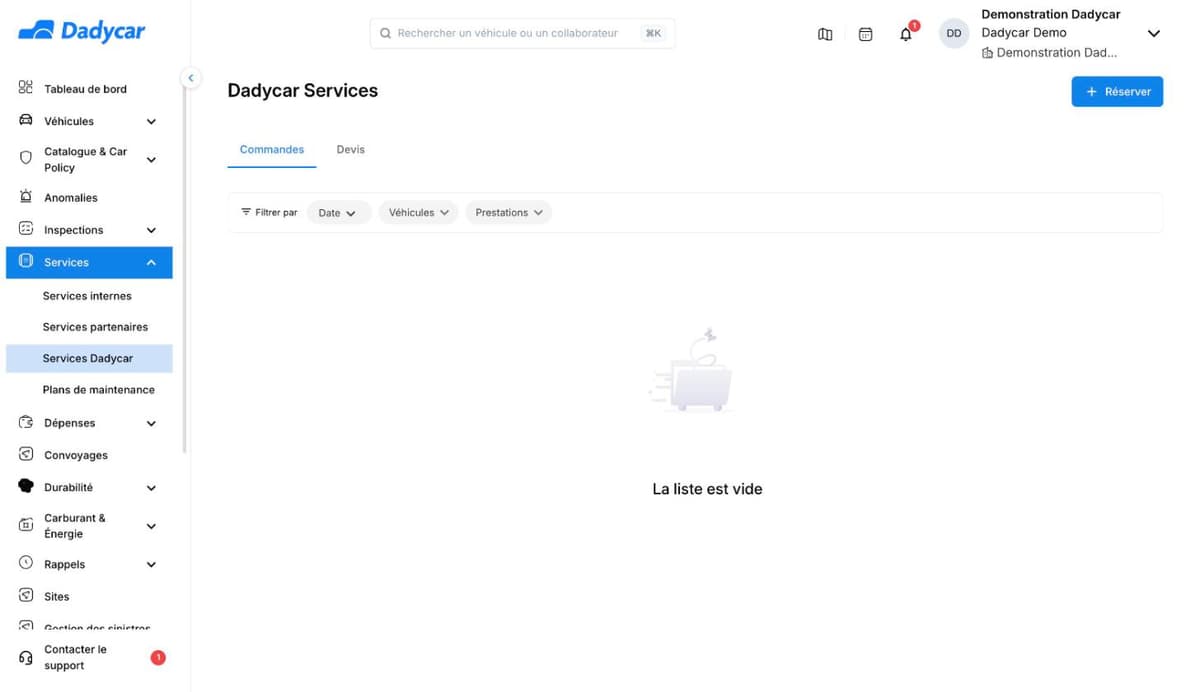The height and width of the screenshot is (692, 1200).
Task: Click the ⌘K shortcut hint
Action: coord(653,33)
